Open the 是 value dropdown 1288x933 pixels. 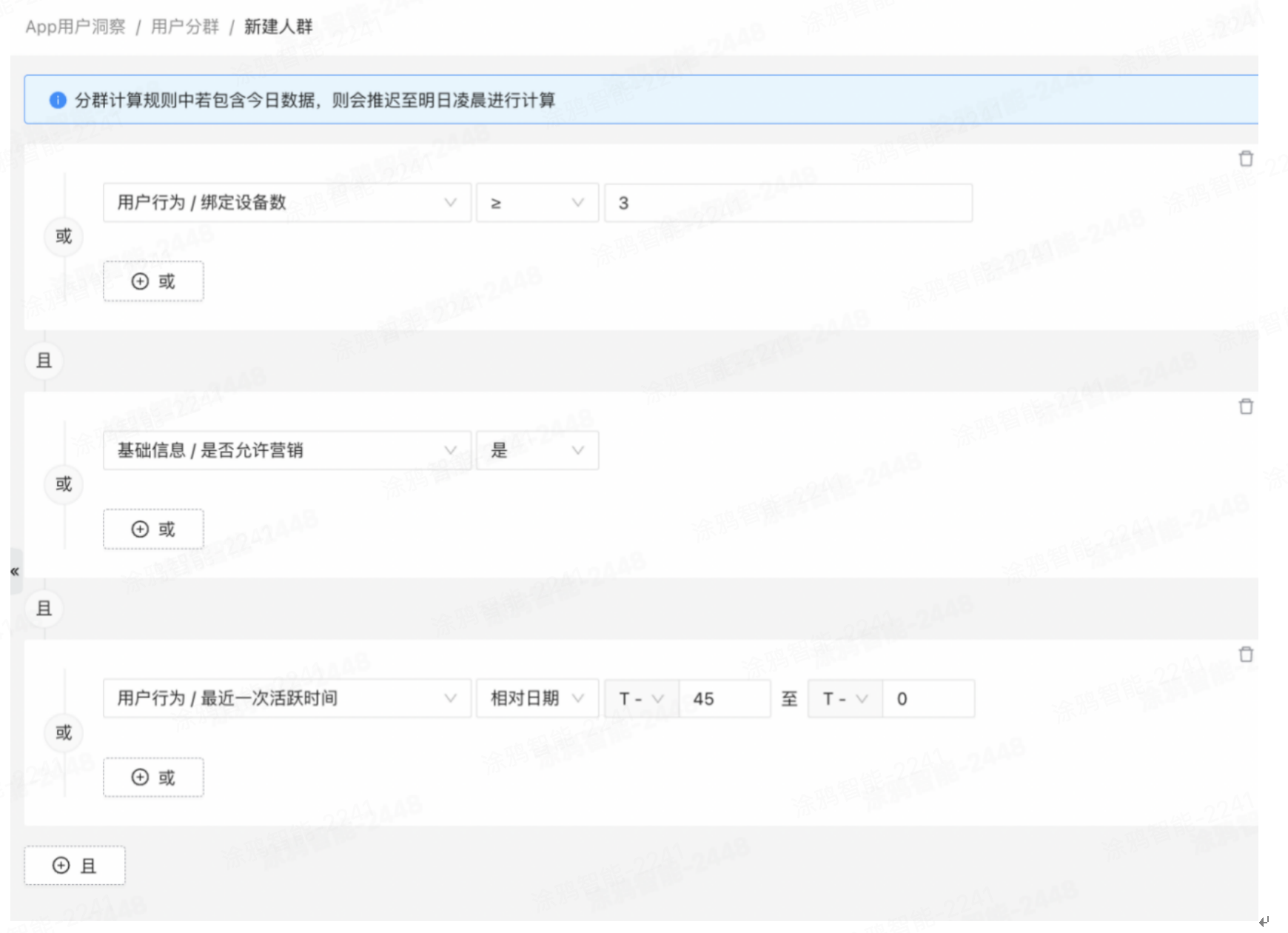coord(537,450)
